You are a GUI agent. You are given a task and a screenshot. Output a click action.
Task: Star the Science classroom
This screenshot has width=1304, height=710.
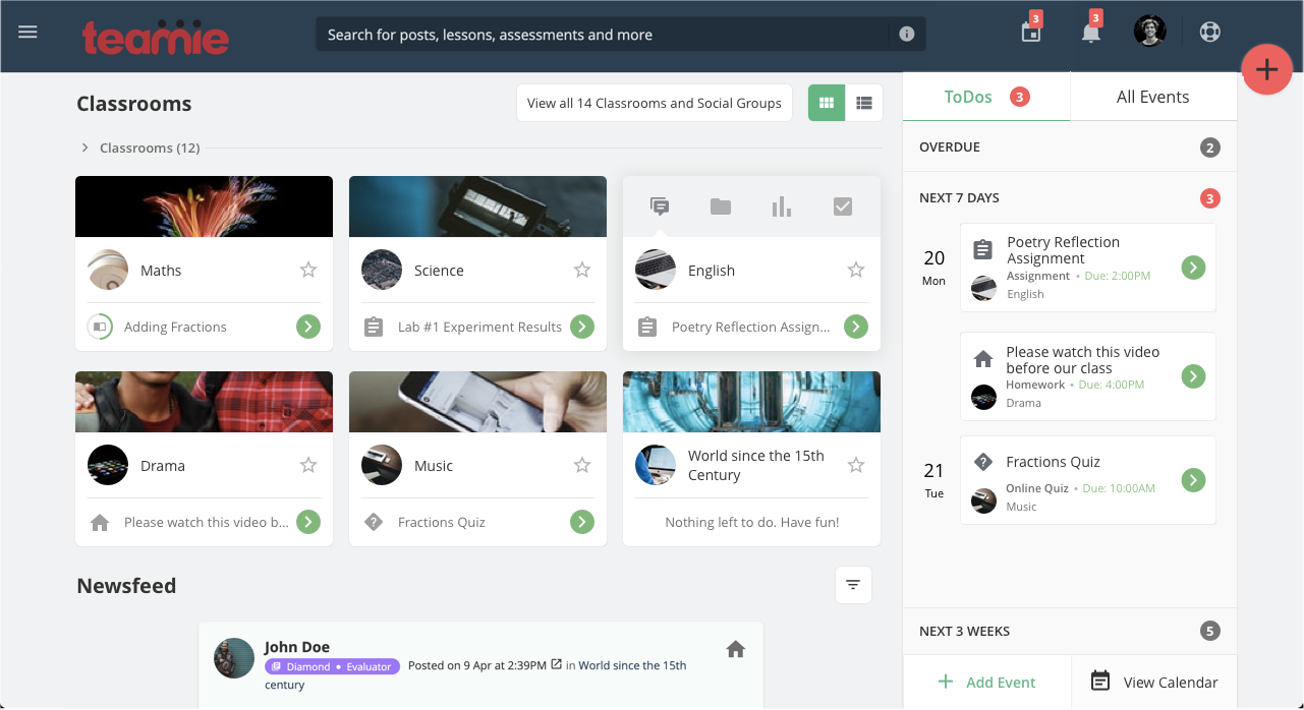[582, 270]
